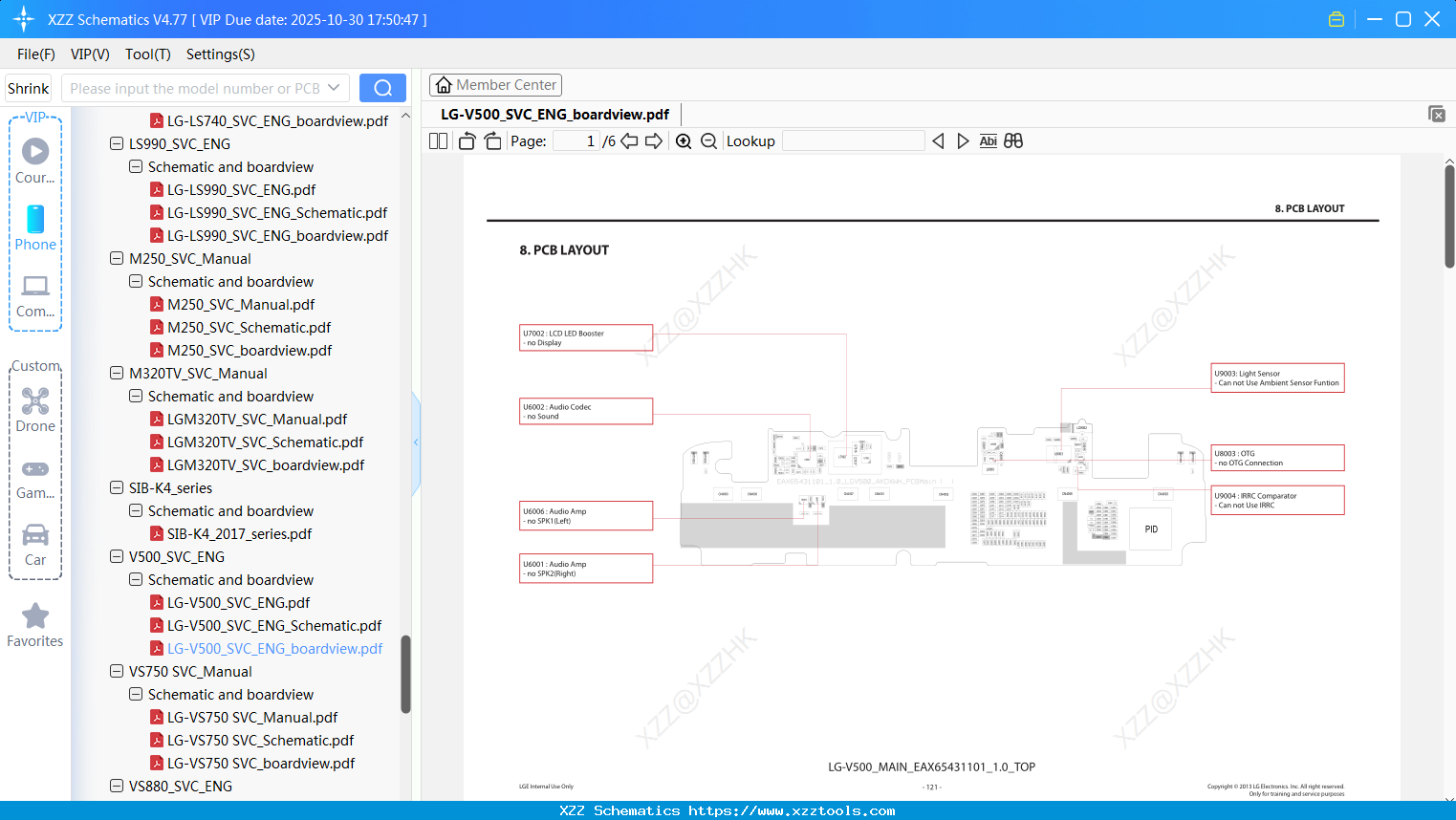Open LG-VS750 SVC_Manual.pdf
Image resolution: width=1456 pixels, height=820 pixels.
pyautogui.click(x=245, y=718)
